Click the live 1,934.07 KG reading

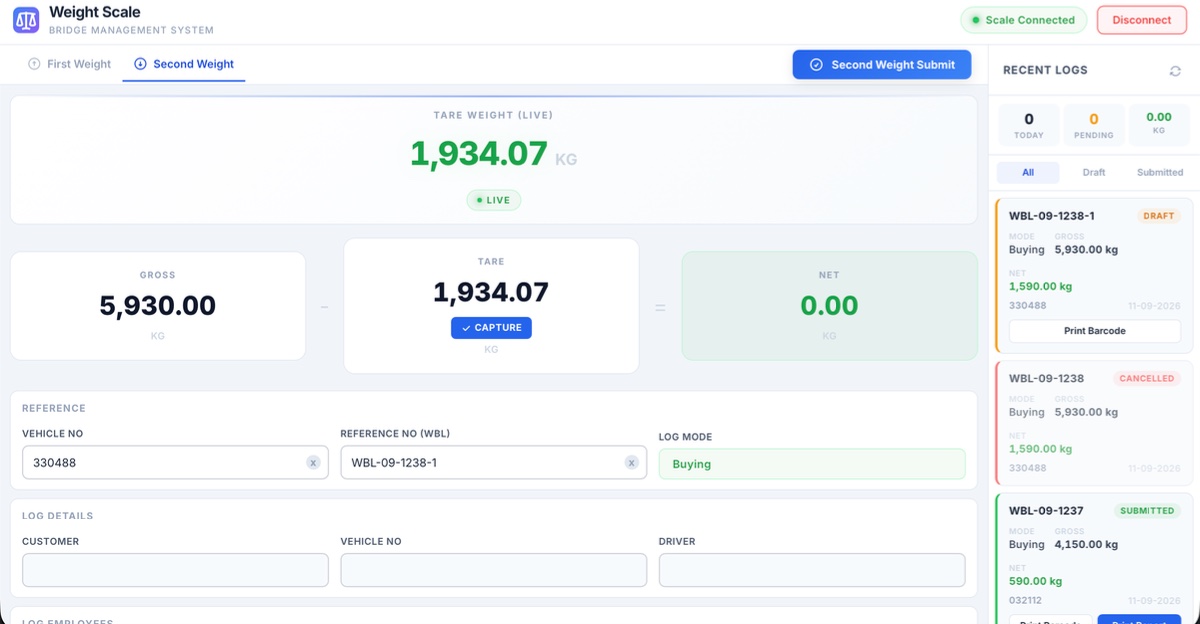point(493,154)
